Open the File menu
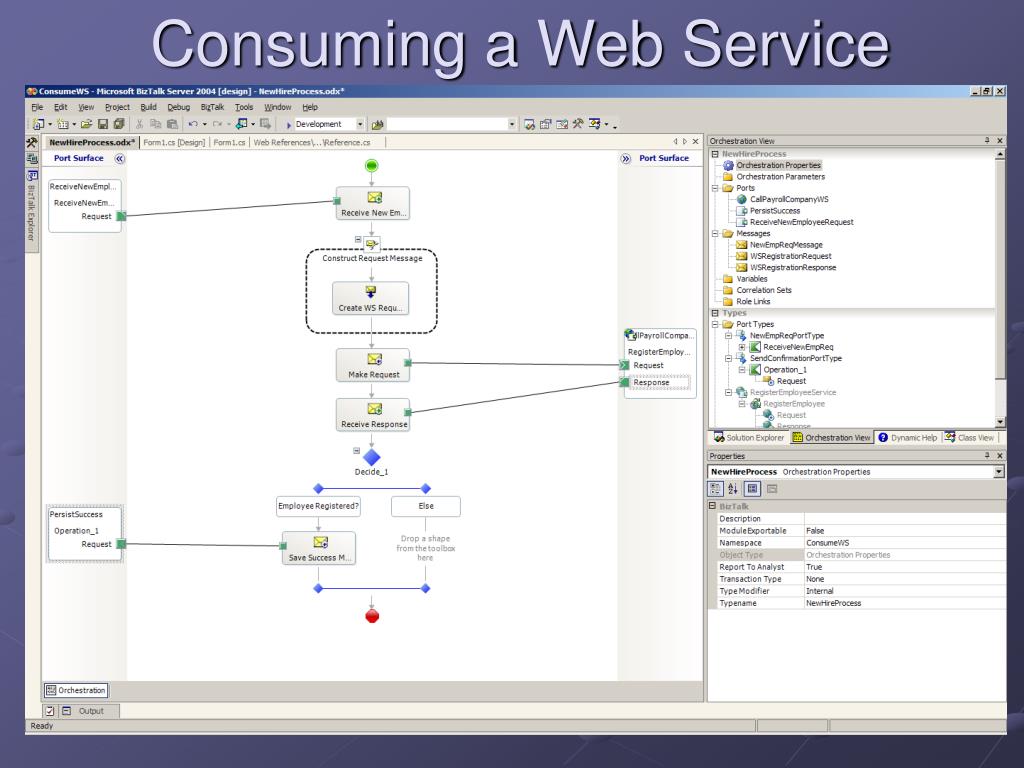This screenshot has height=768, width=1024. [x=37, y=107]
